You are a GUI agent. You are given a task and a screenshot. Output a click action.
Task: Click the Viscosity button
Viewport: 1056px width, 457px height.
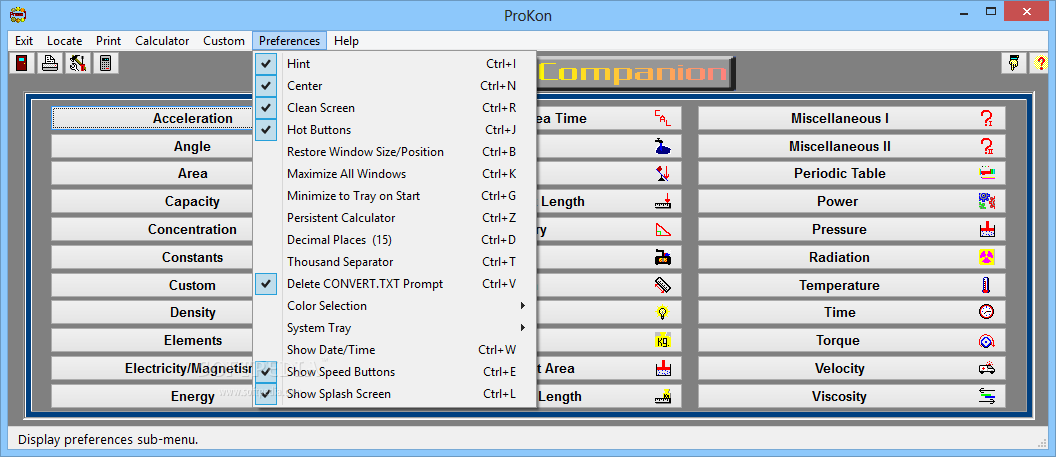[x=851, y=396]
